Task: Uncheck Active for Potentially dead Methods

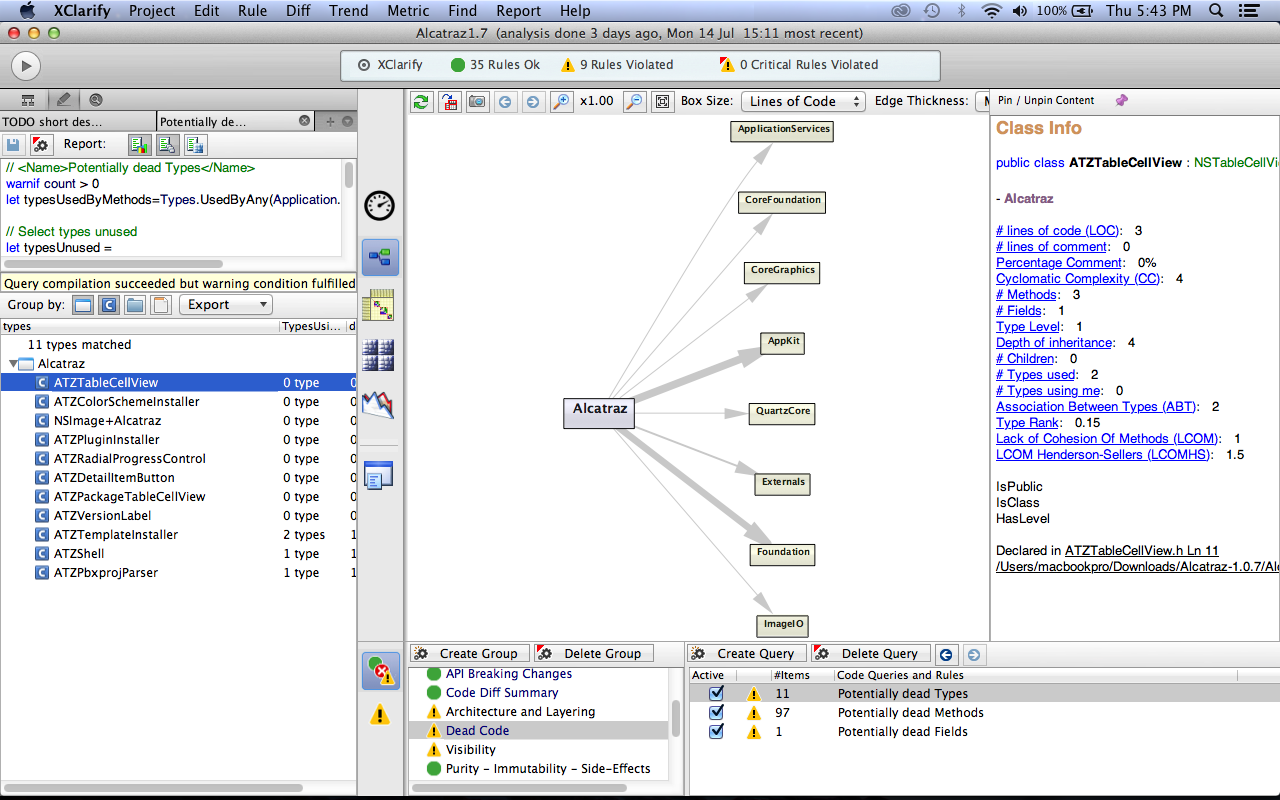Action: tap(716, 712)
